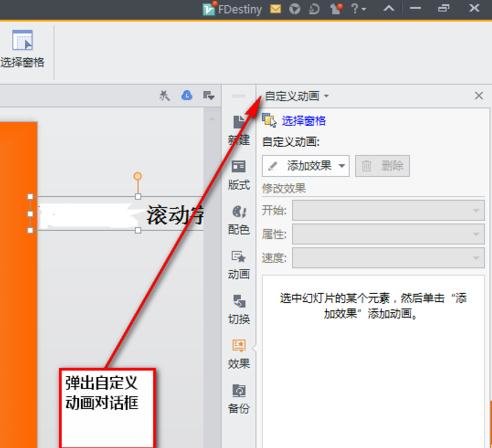Open the 效果 effects sidebar icon

(x=239, y=354)
